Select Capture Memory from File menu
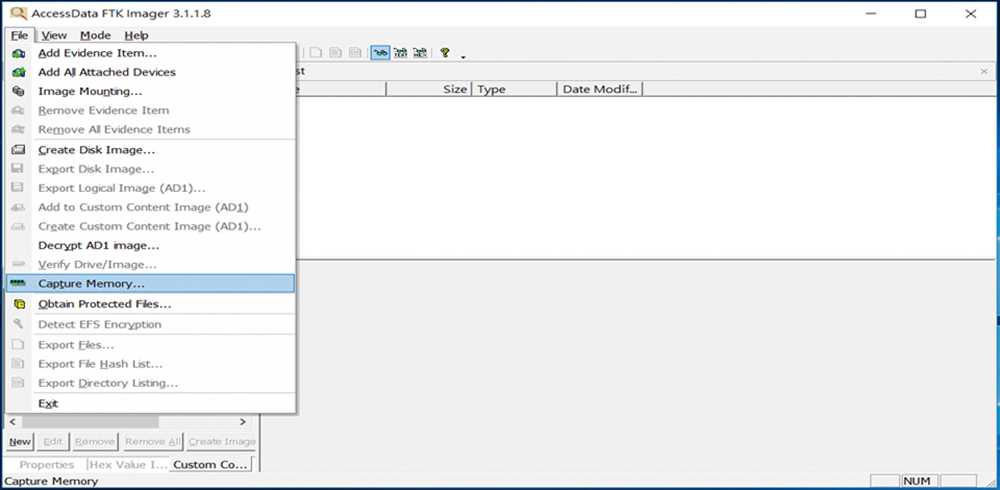Viewport: 1000px width, 490px height. [x=151, y=283]
